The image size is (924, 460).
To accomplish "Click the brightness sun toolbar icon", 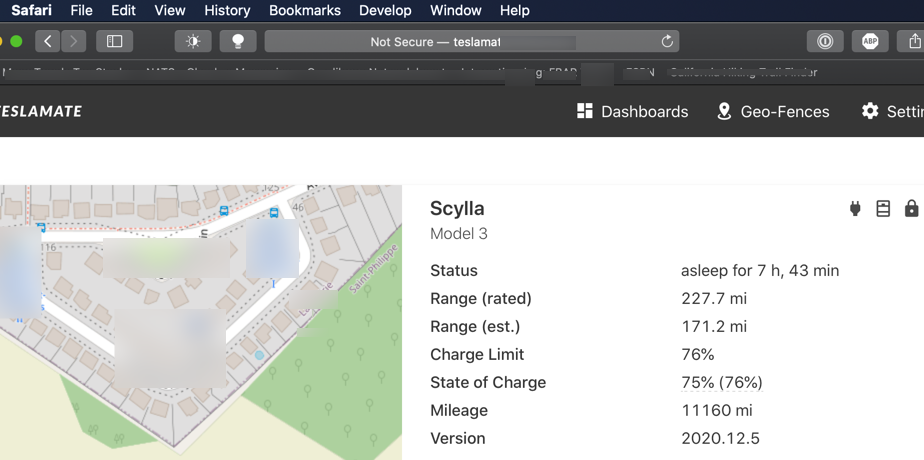I will [193, 41].
